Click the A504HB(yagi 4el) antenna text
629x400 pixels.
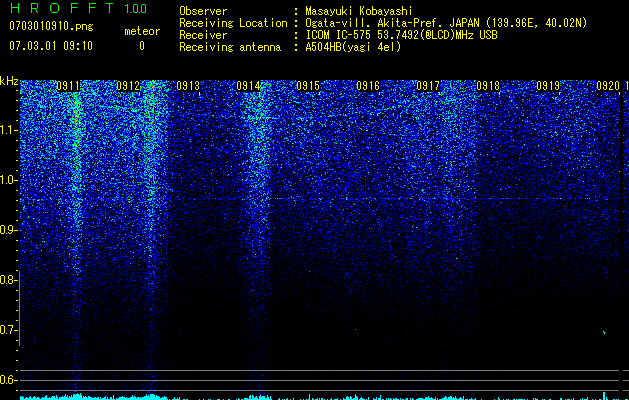point(353,47)
